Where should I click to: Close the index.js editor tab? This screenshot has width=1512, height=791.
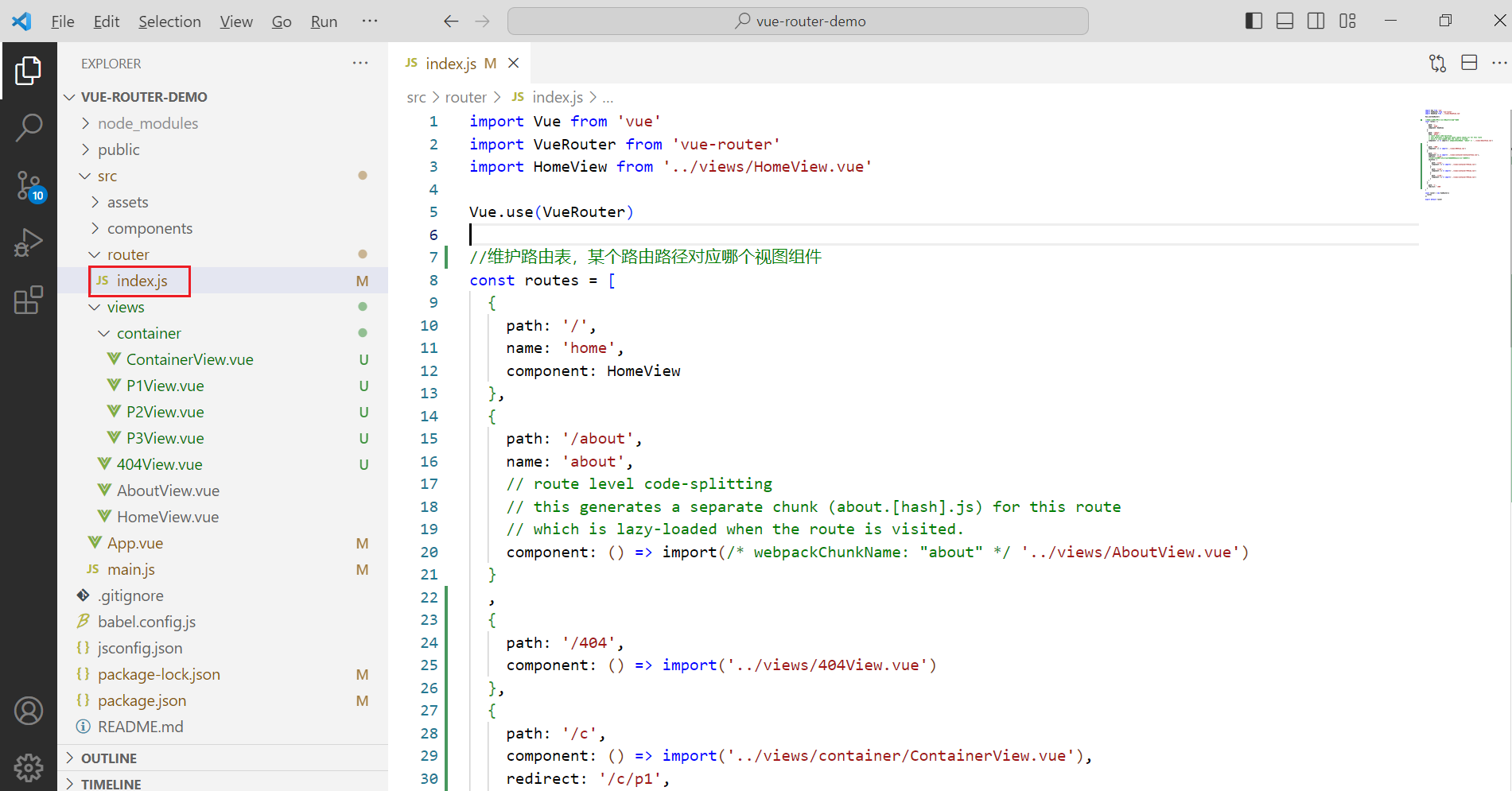pyautogui.click(x=514, y=64)
